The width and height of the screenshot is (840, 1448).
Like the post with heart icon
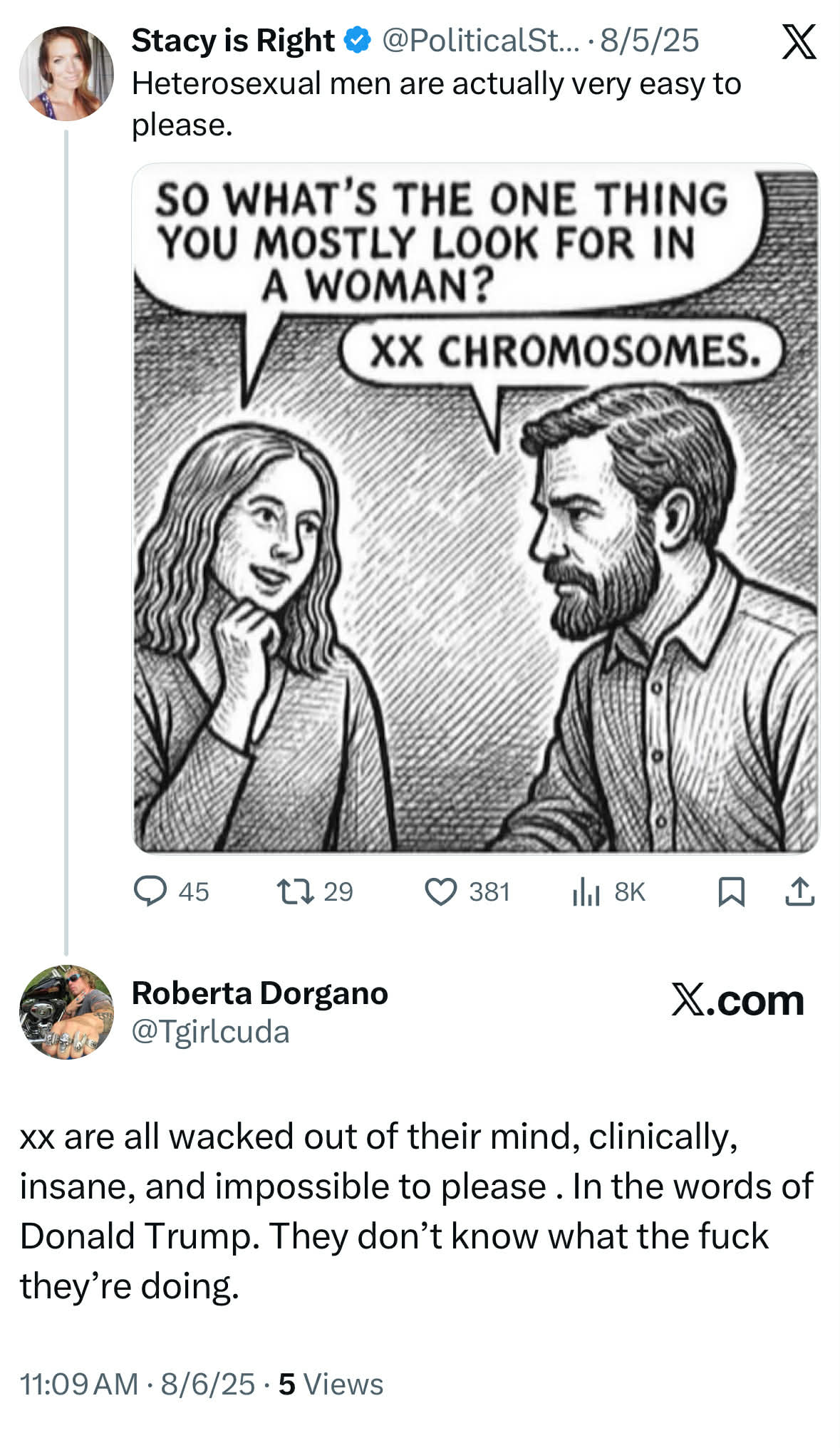coord(441,891)
